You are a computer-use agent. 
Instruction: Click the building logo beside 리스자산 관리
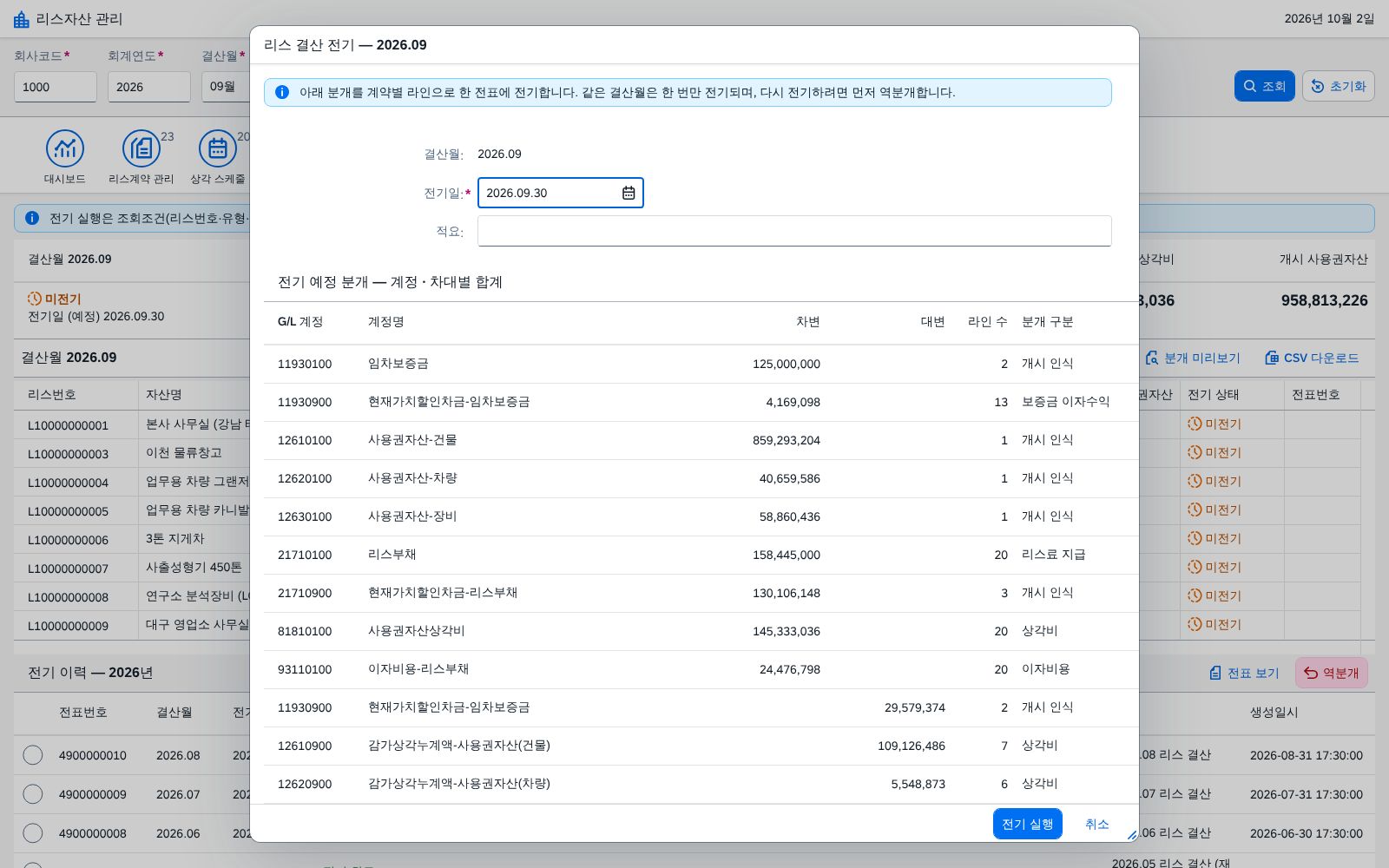(22, 19)
